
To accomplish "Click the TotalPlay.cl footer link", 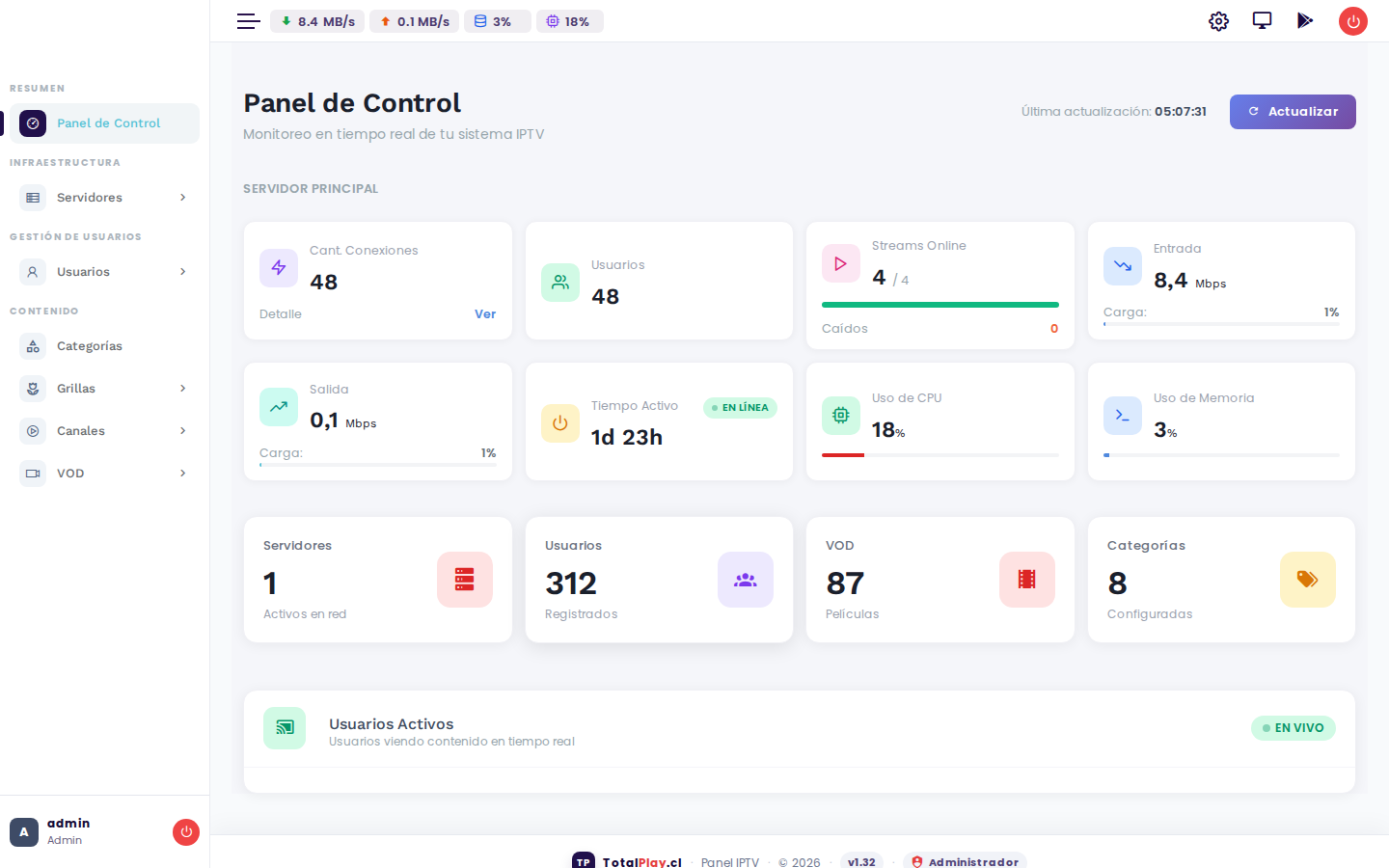I will coord(641,862).
